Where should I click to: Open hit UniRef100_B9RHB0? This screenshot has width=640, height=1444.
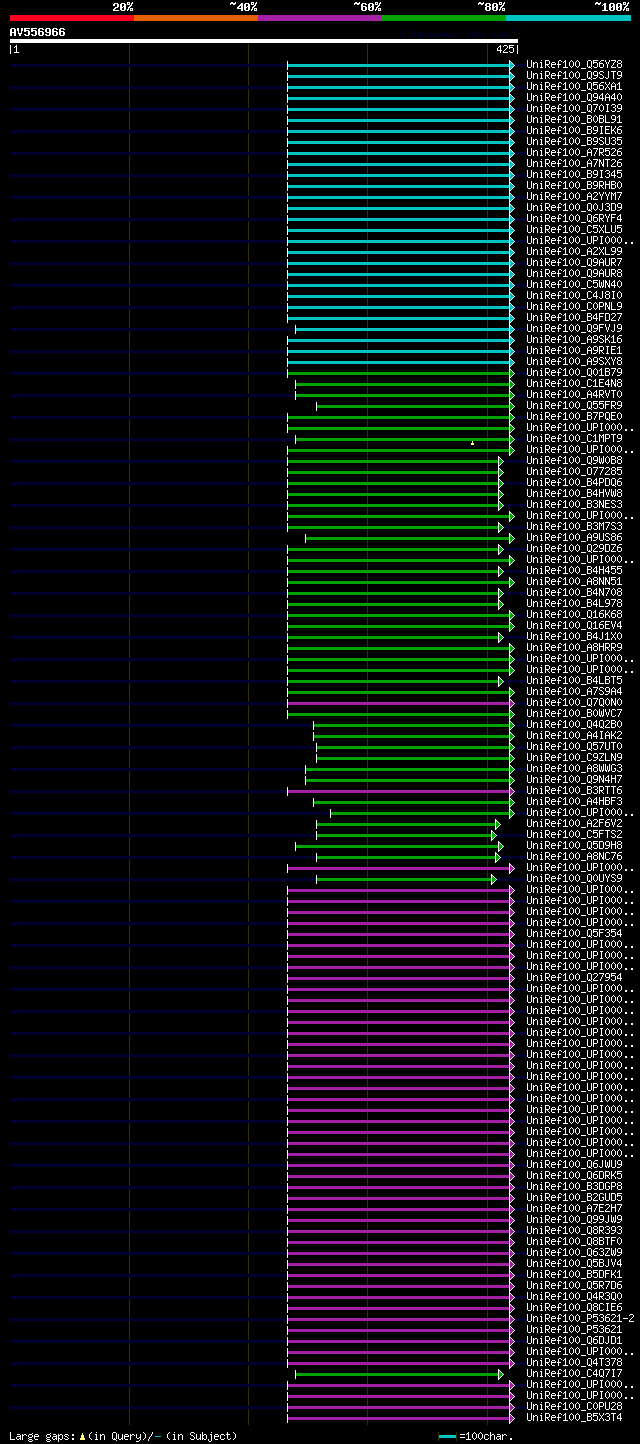pyautogui.click(x=574, y=185)
